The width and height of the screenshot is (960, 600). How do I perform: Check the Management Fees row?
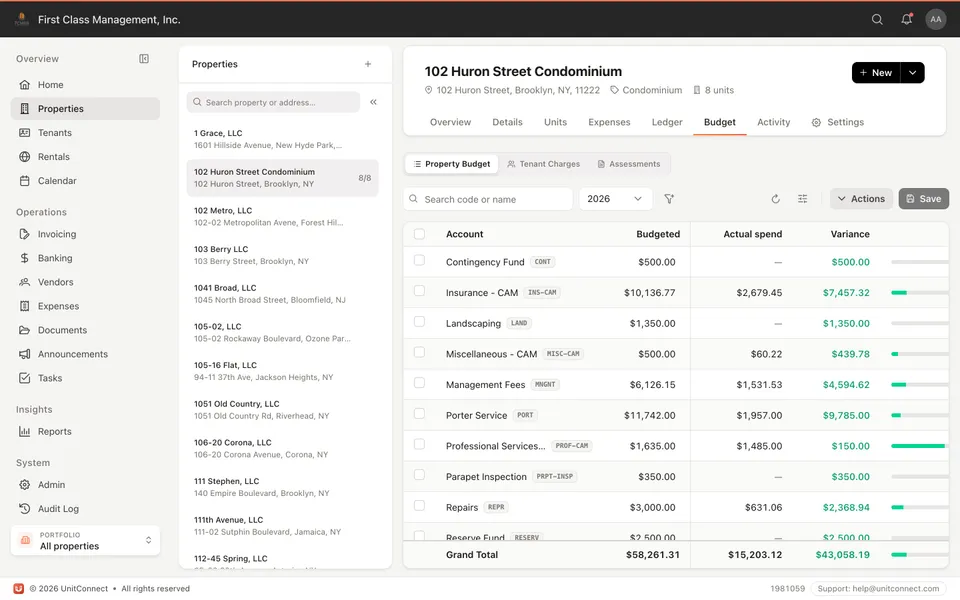click(x=419, y=383)
